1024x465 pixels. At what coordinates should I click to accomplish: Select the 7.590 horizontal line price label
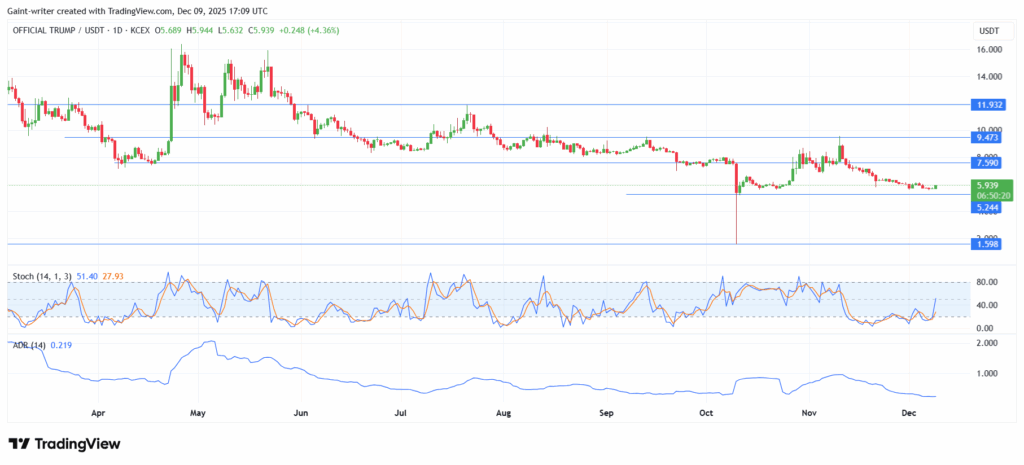[x=987, y=163]
